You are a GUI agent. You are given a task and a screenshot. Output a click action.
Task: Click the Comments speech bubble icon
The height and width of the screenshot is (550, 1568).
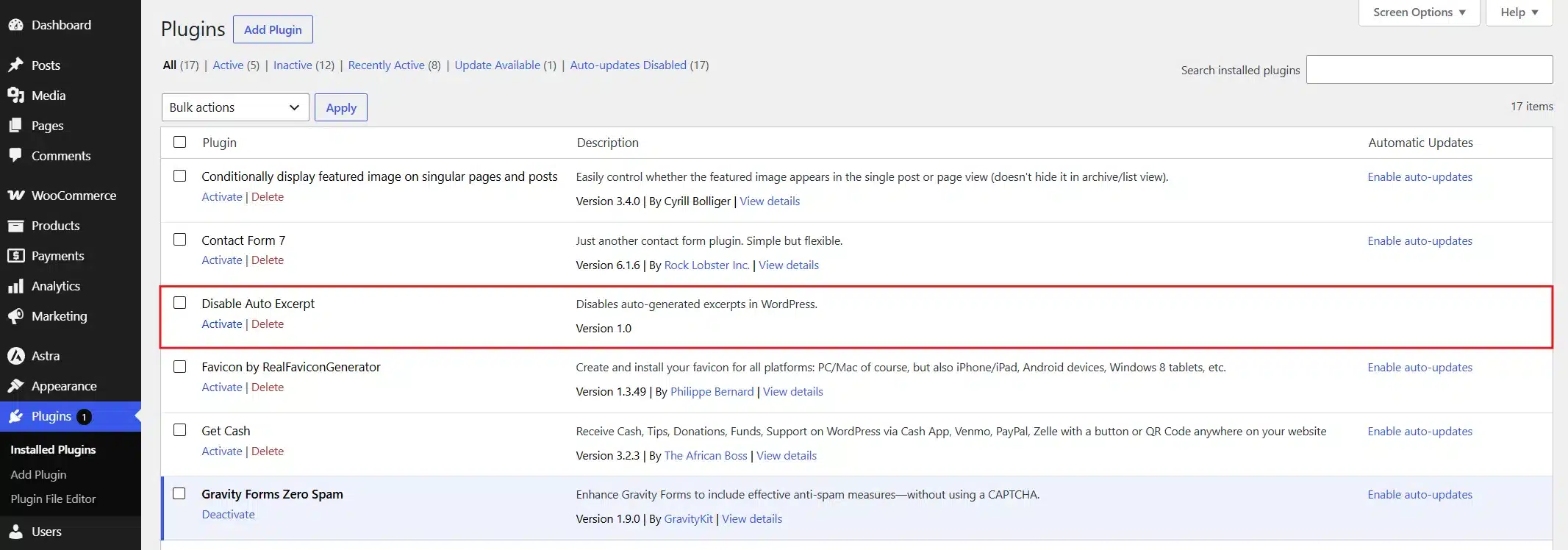click(15, 156)
